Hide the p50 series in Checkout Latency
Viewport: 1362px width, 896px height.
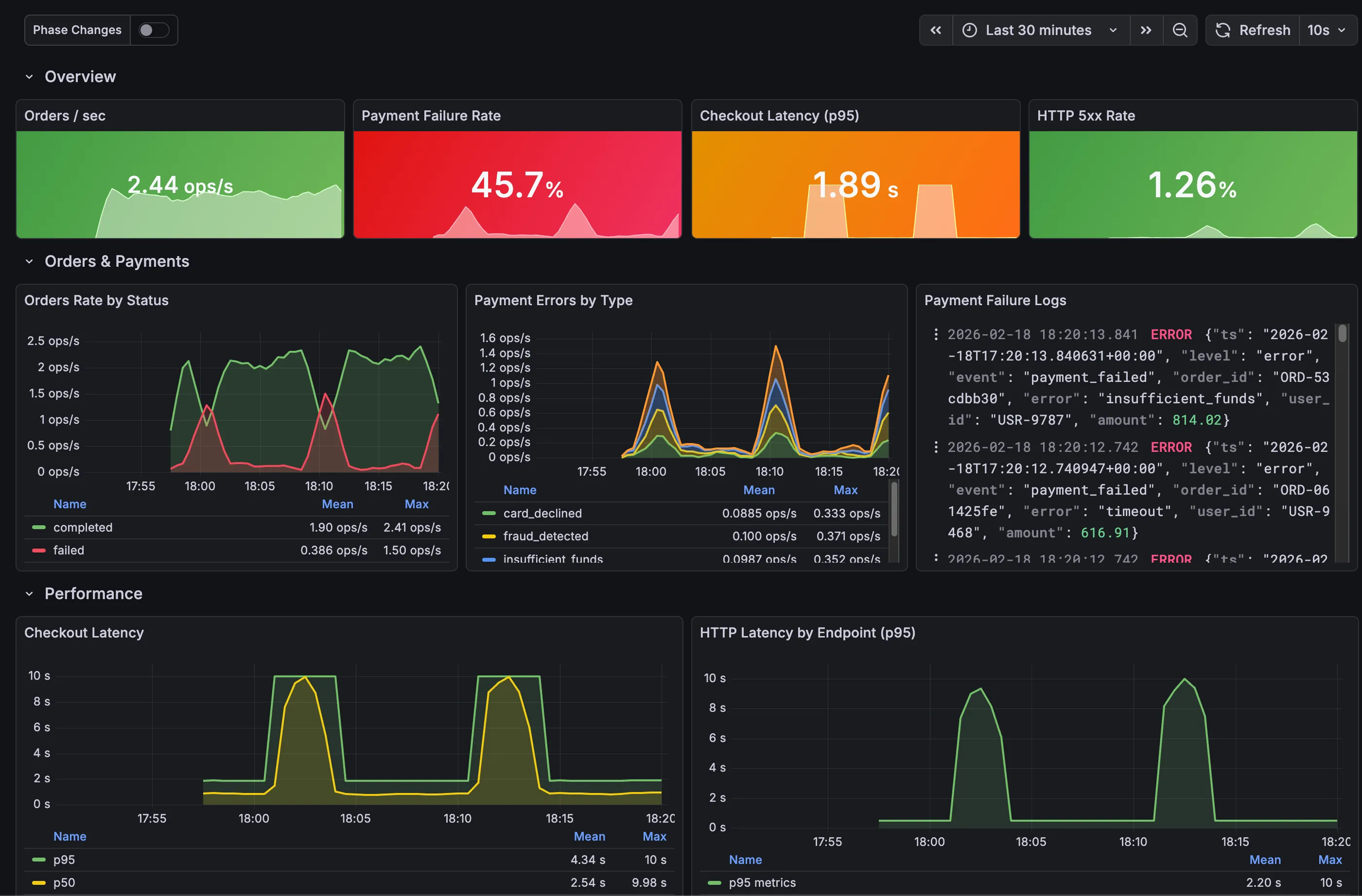(x=64, y=882)
